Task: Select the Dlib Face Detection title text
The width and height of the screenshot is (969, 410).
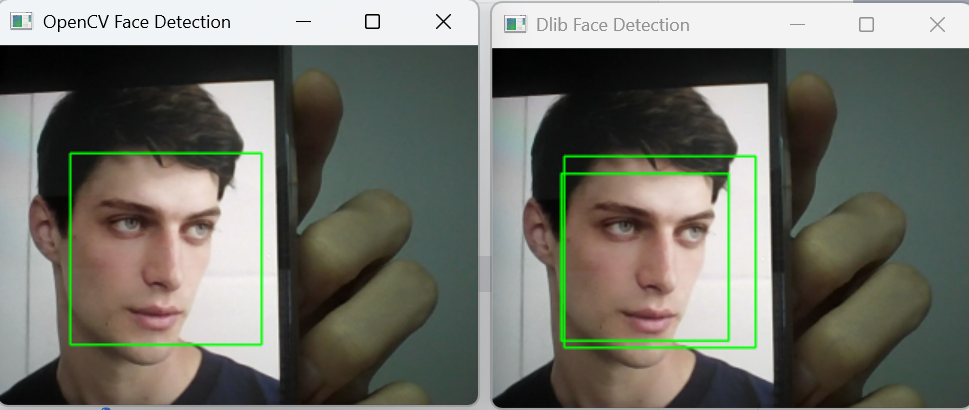Action: pos(612,25)
